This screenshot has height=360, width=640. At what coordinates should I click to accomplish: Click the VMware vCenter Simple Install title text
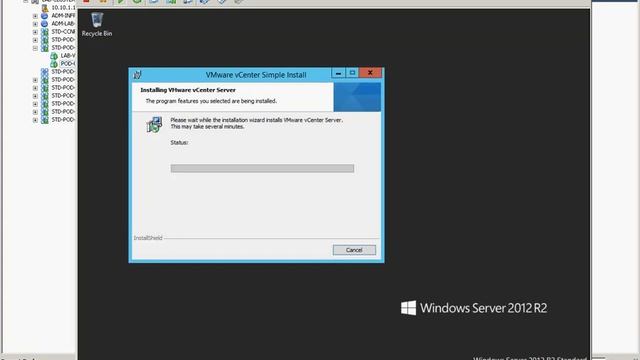pos(256,75)
